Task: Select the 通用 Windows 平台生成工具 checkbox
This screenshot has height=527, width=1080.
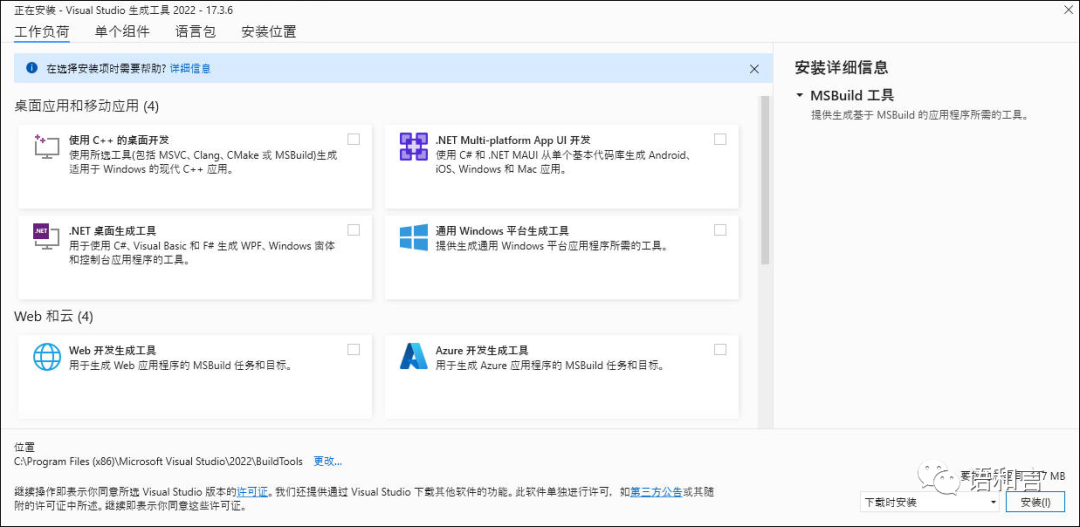Action: tap(721, 230)
